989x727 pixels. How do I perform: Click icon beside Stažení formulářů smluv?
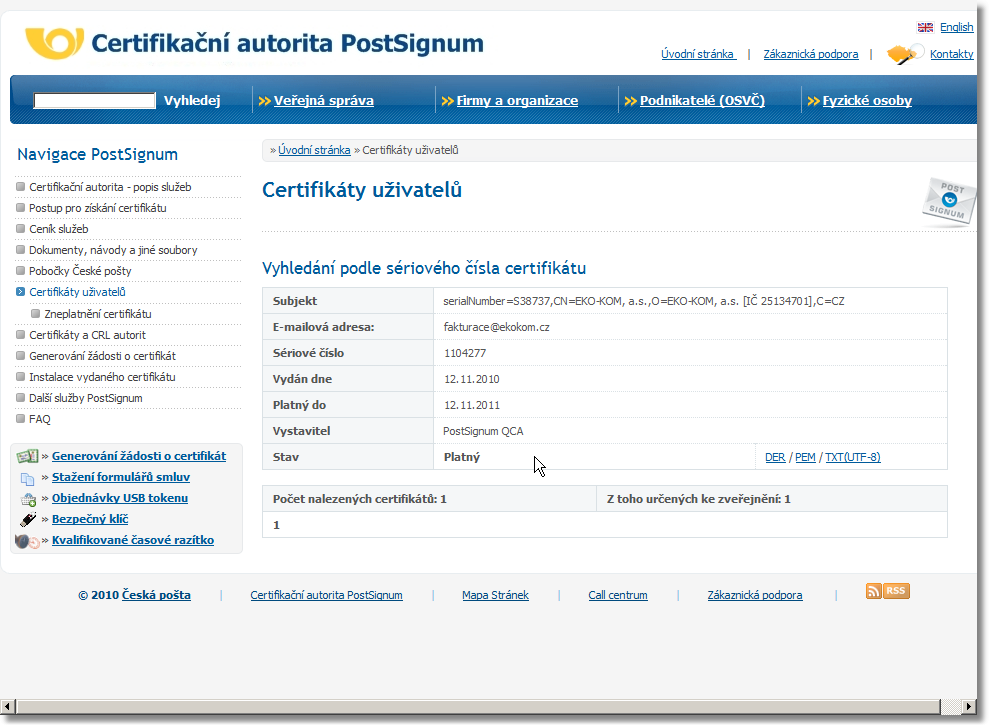click(27, 478)
